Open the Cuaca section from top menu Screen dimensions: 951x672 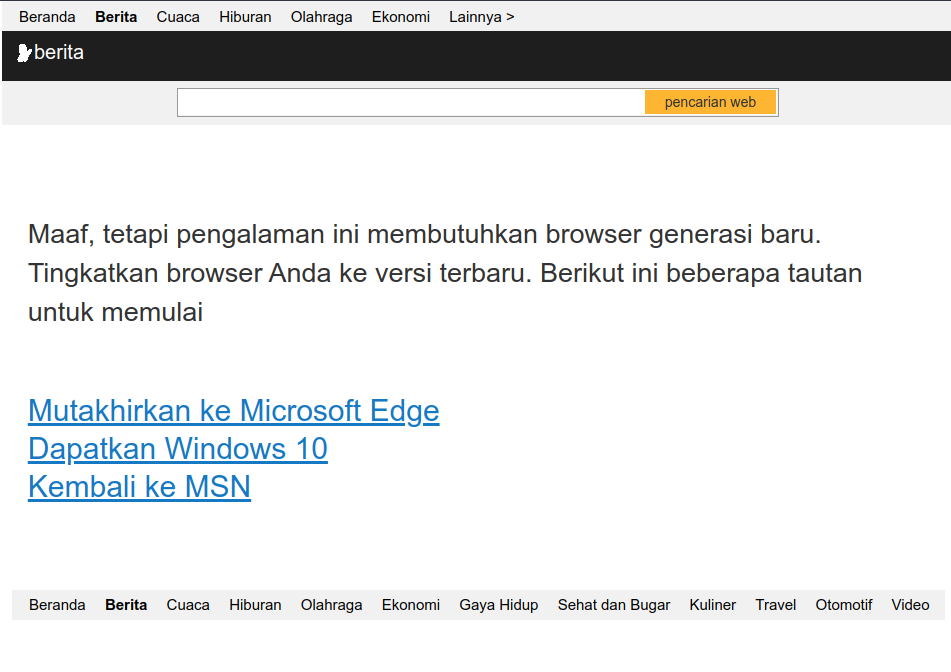(x=177, y=16)
